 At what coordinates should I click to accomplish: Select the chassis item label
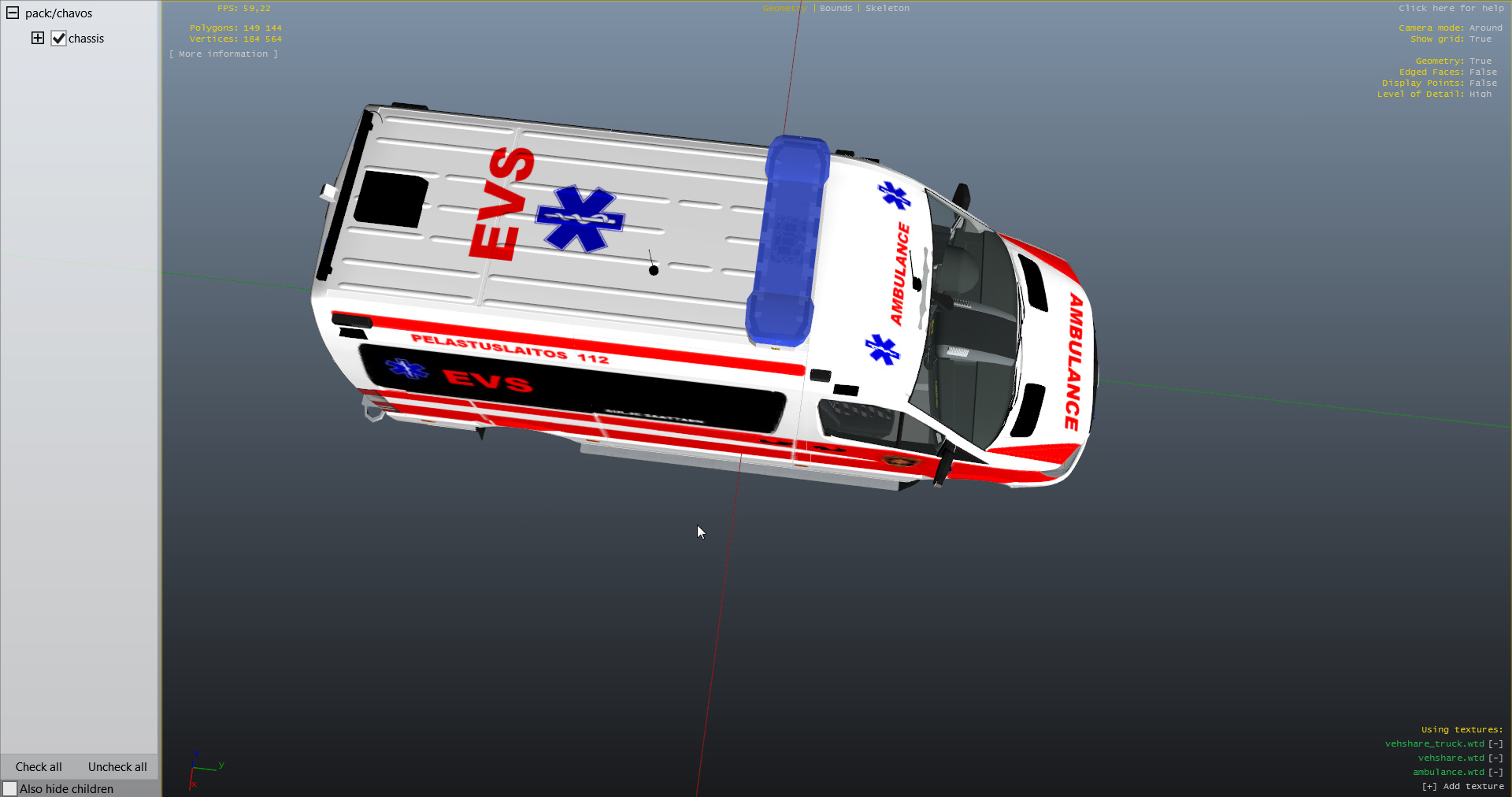[86, 39]
